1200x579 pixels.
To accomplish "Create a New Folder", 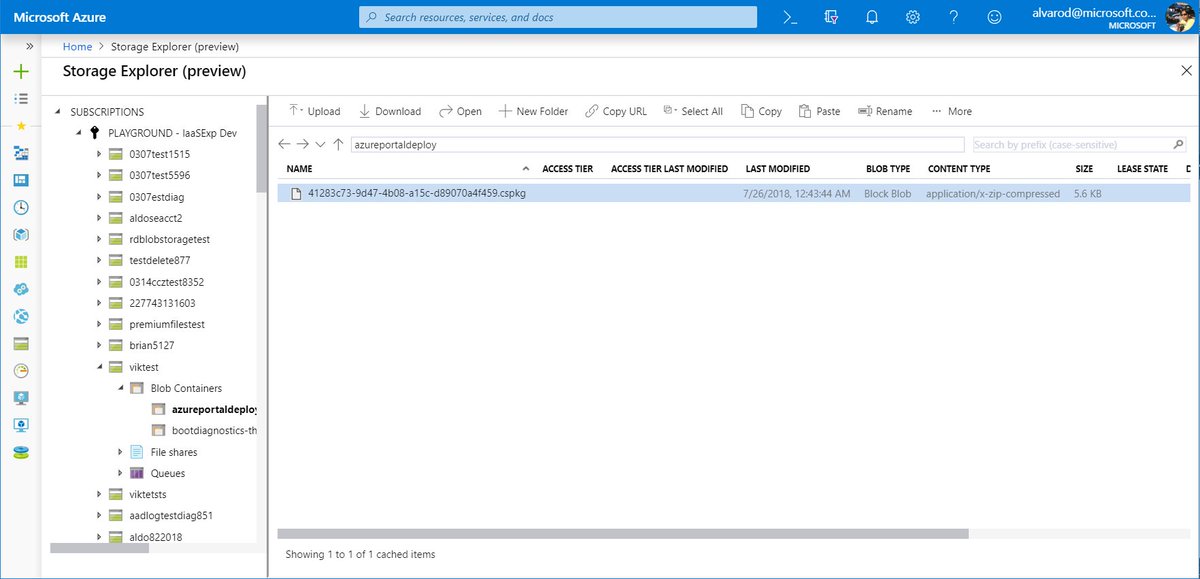I will [x=533, y=111].
